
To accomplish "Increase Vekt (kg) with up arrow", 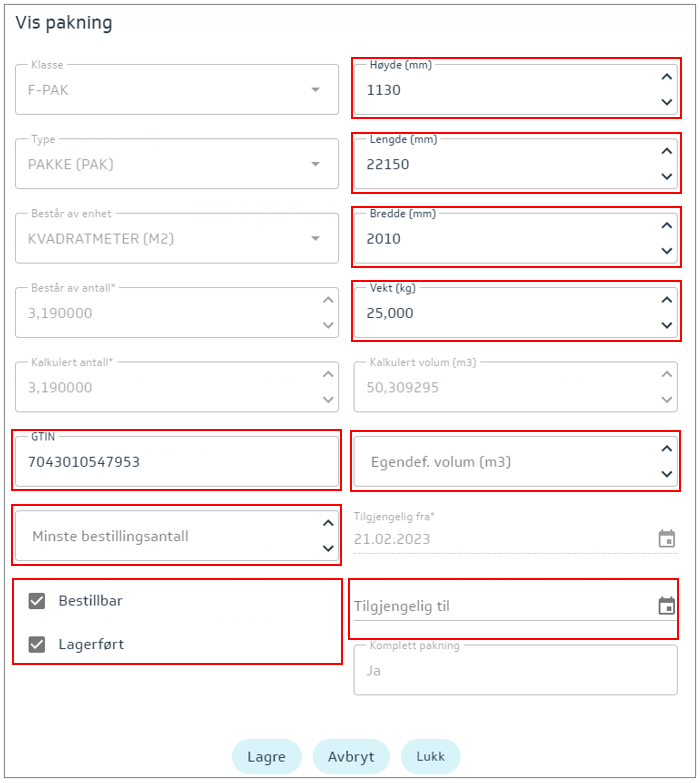I will 667,299.
